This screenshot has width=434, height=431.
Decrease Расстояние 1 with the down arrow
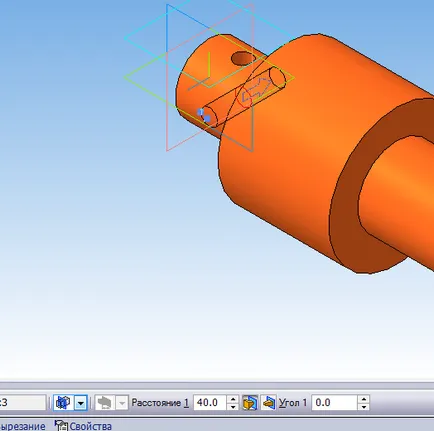click(233, 407)
